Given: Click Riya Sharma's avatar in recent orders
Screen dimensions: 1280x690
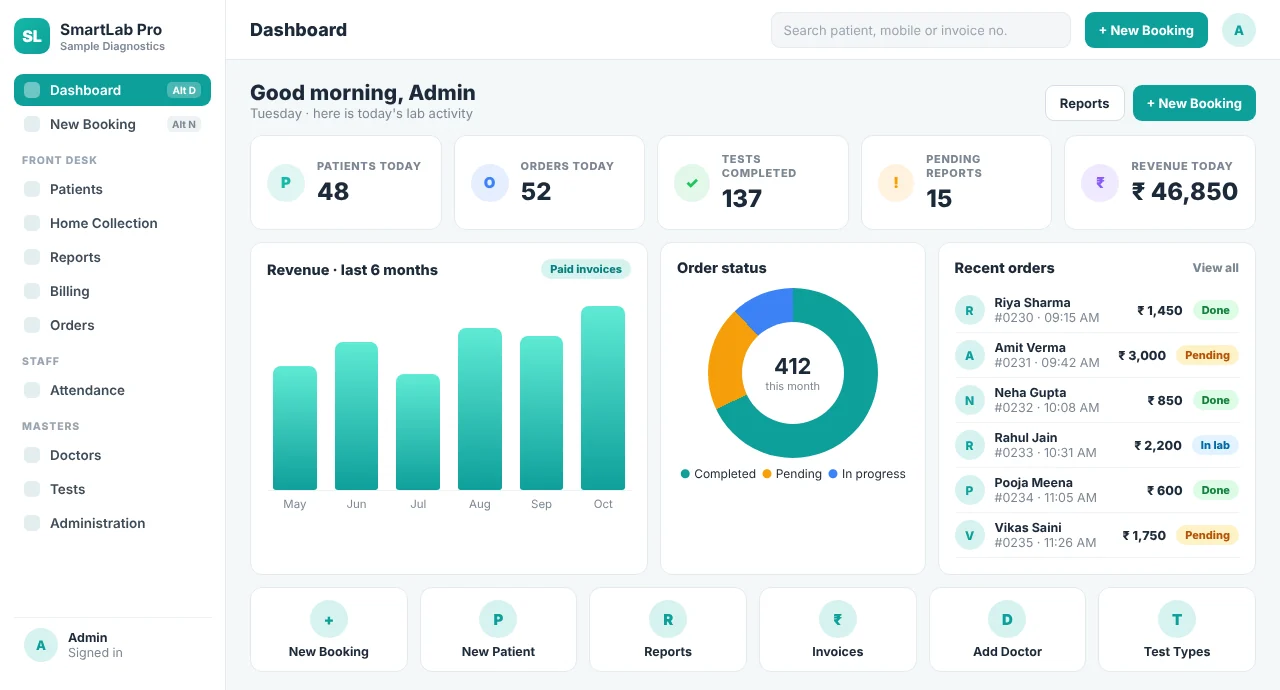Looking at the screenshot, I should [969, 310].
